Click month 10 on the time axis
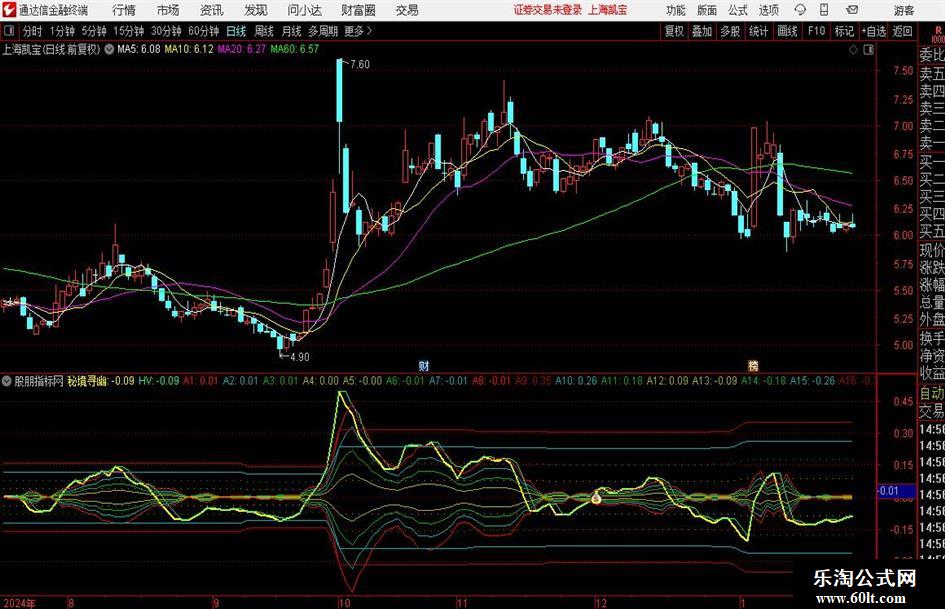The height and width of the screenshot is (609, 945). (x=344, y=603)
